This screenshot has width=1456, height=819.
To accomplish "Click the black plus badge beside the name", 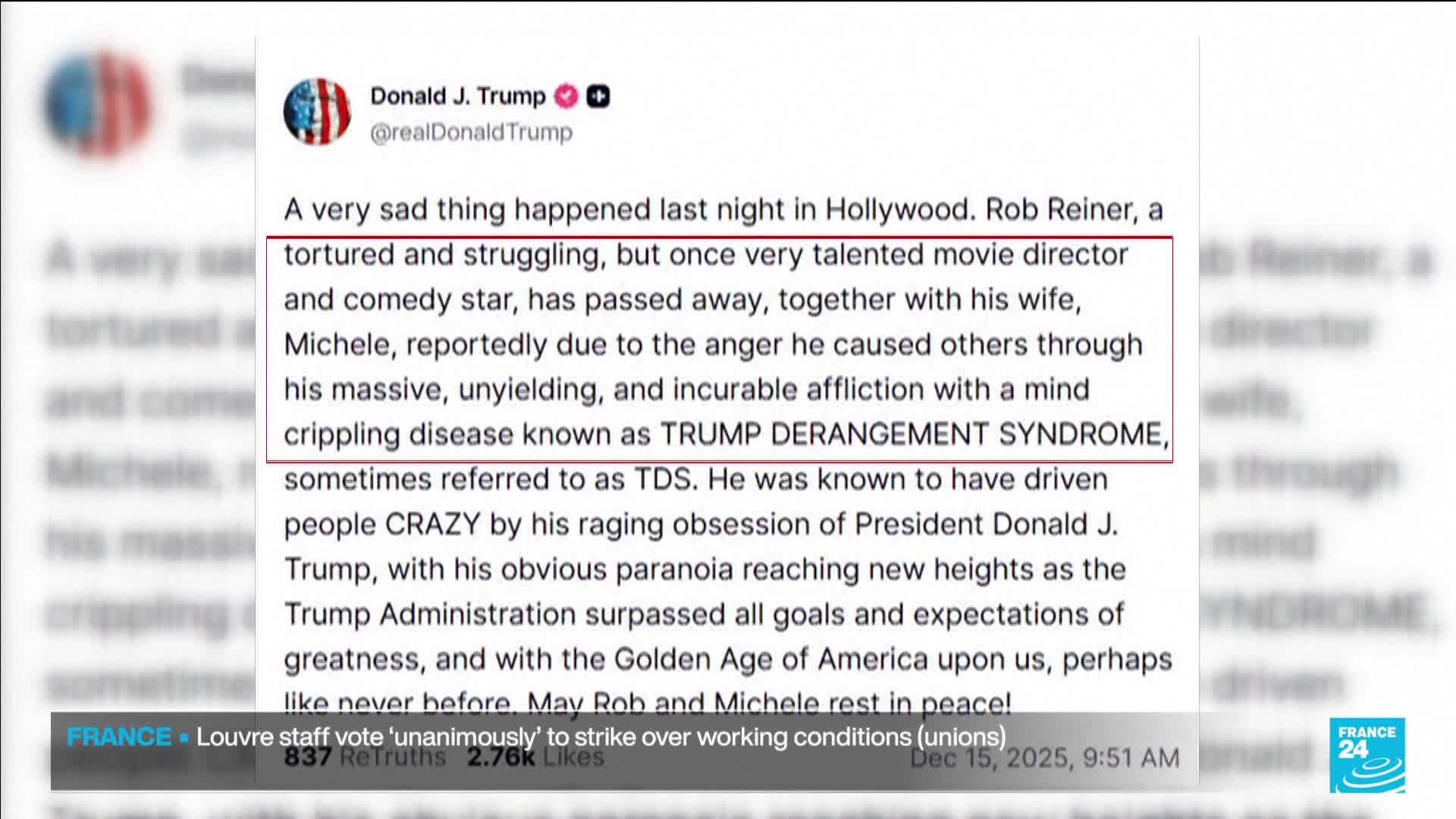I will 598,96.
